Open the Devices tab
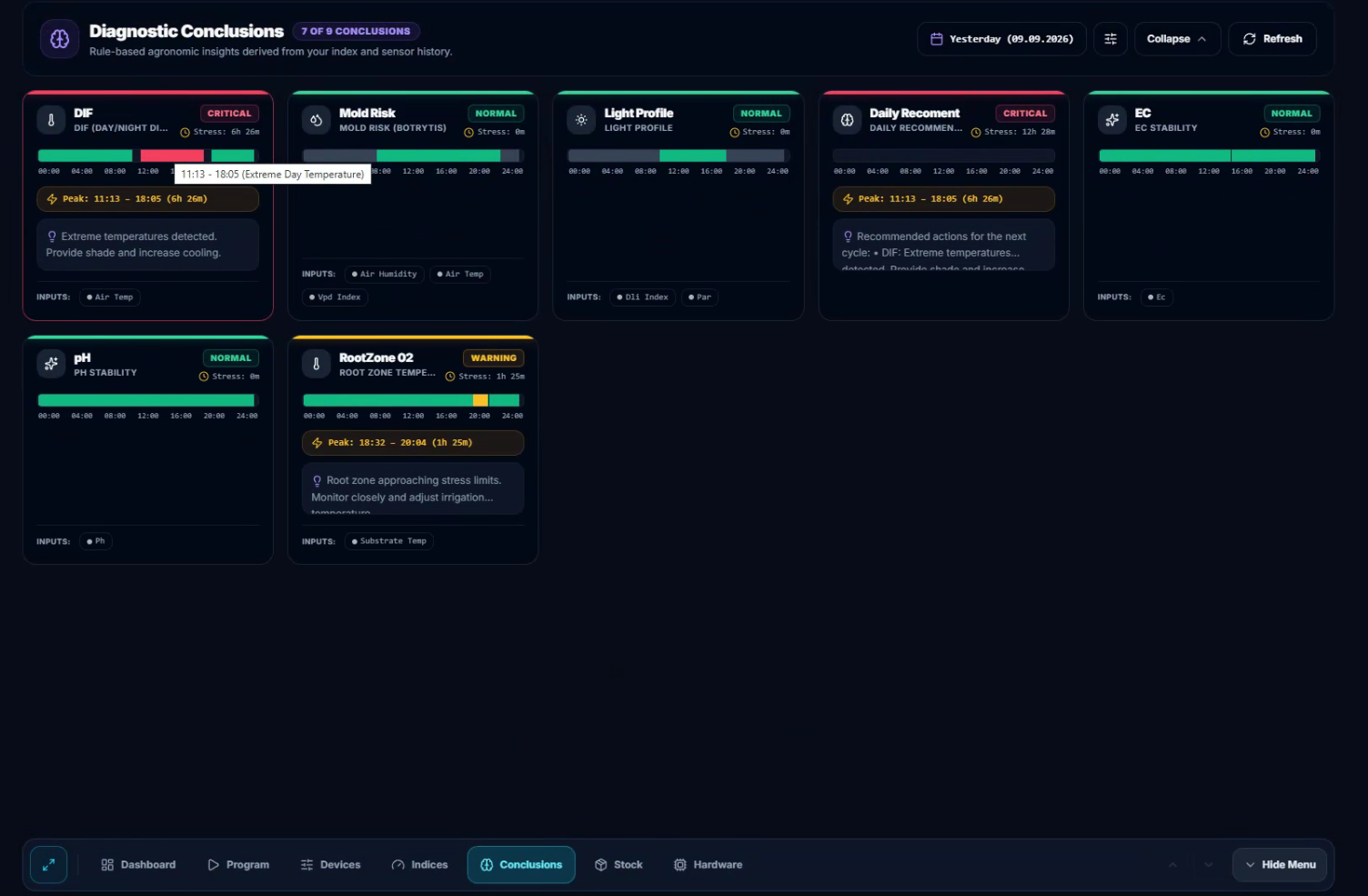 331,865
